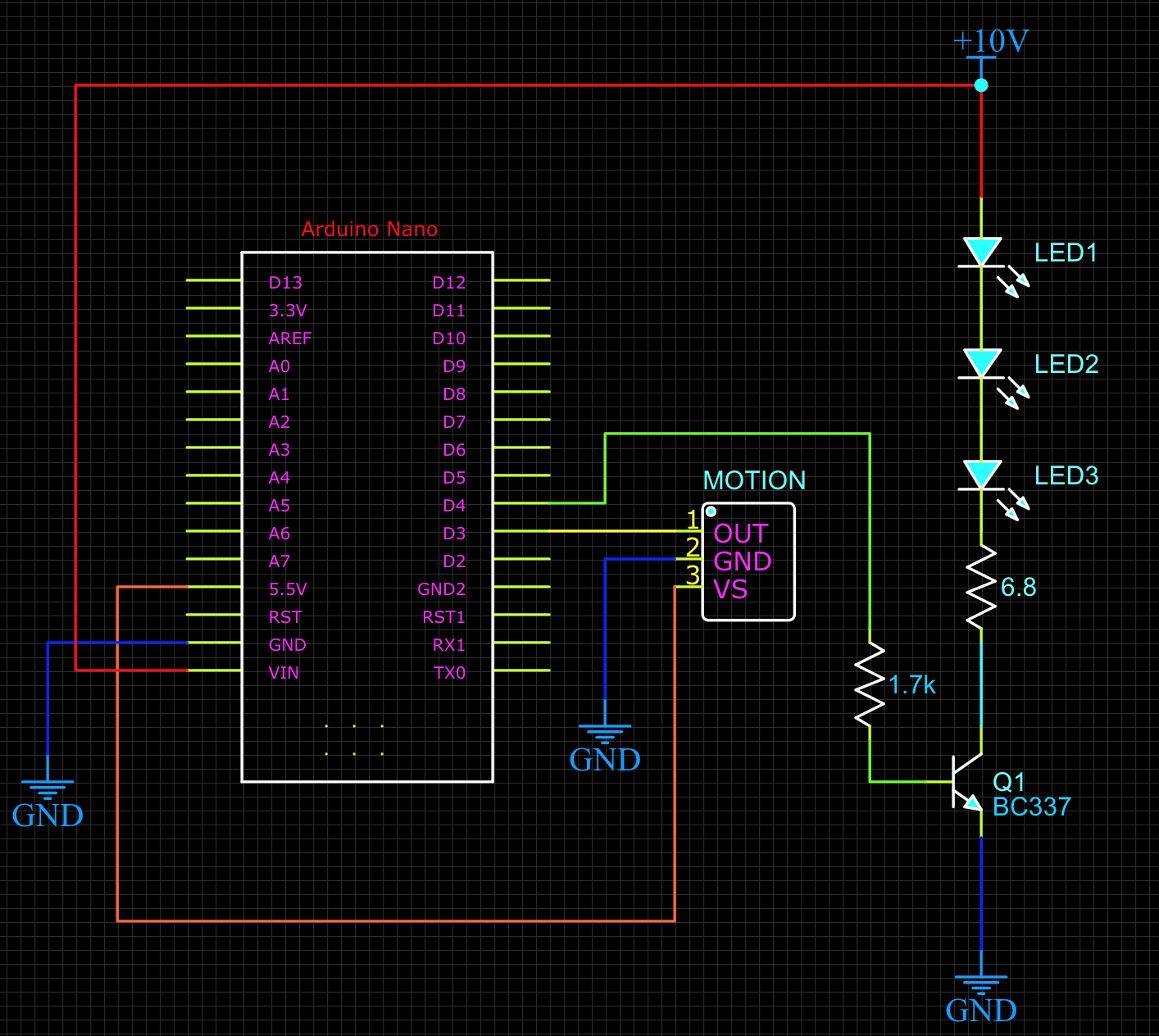Select the 'VIN' pin label

pyautogui.click(x=284, y=673)
